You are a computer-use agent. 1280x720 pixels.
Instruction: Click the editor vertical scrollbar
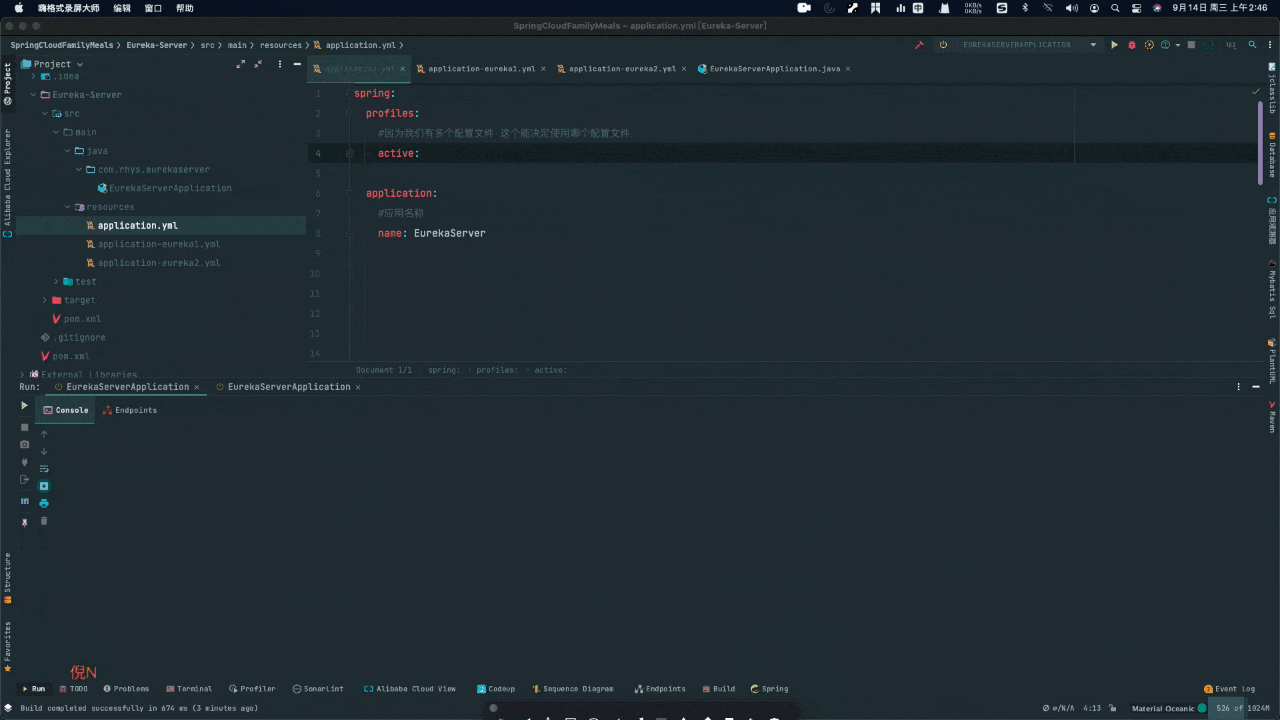(1262, 142)
